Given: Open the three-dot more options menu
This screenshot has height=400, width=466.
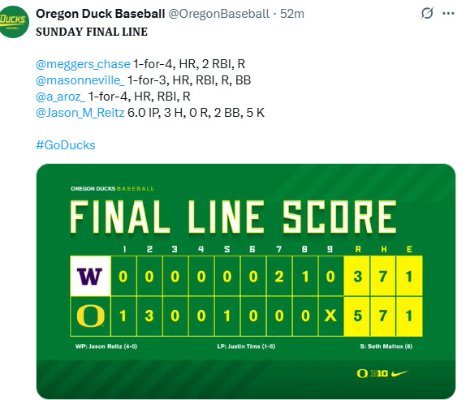Looking at the screenshot, I should (448, 13).
